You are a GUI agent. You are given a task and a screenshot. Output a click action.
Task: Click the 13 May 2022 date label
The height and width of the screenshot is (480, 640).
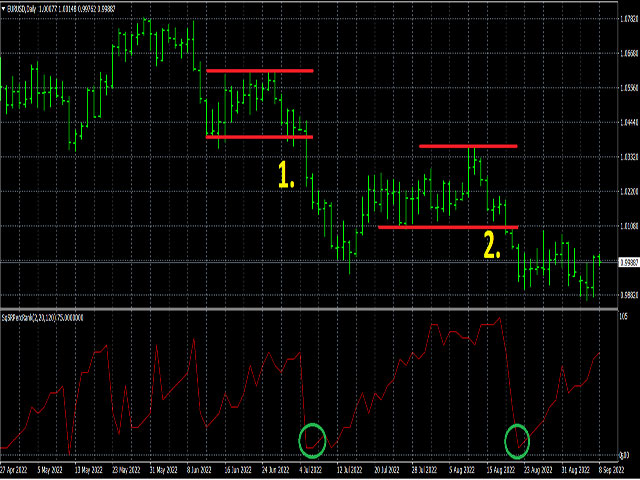click(x=91, y=470)
